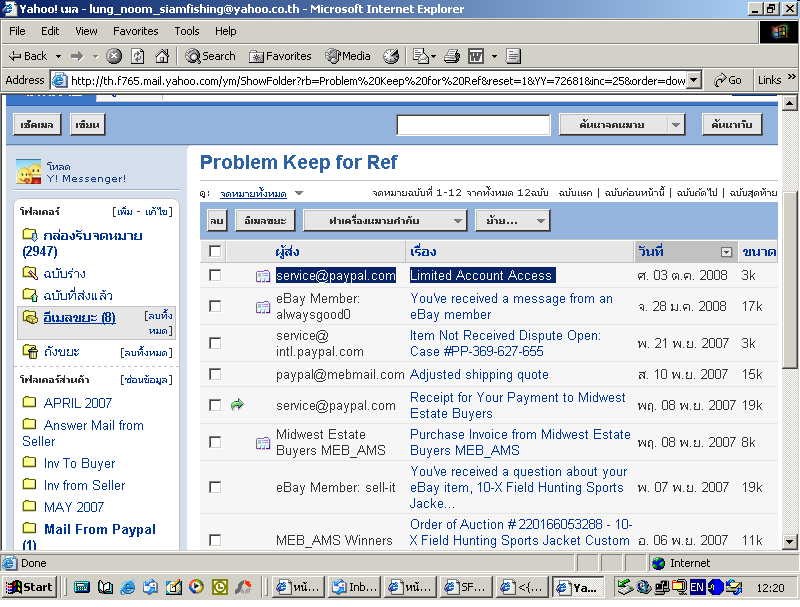
Task: Tick checkbox for alwaysgood0 eBay member message
Action: click(215, 306)
